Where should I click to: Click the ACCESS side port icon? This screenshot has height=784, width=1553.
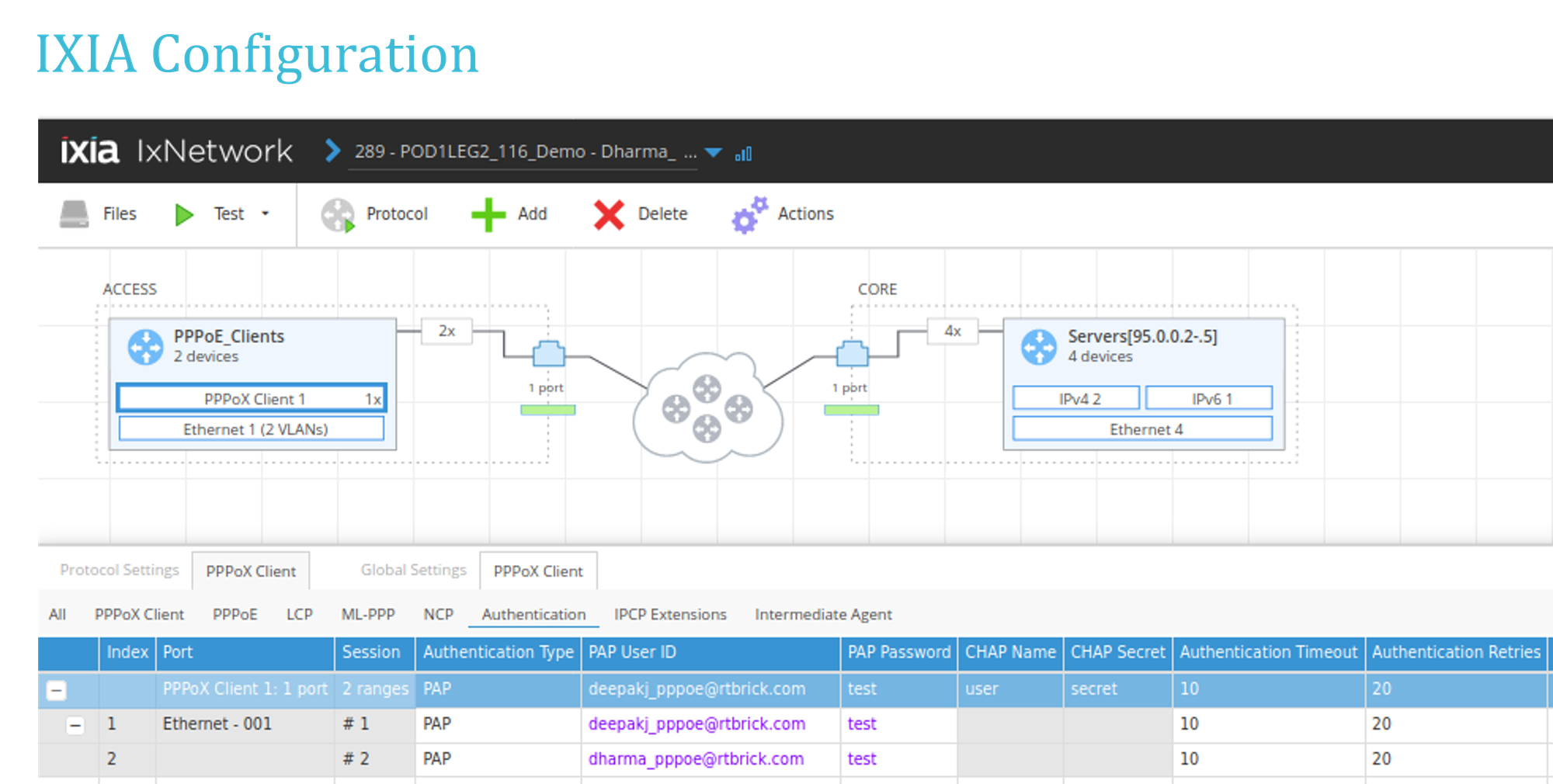[548, 354]
